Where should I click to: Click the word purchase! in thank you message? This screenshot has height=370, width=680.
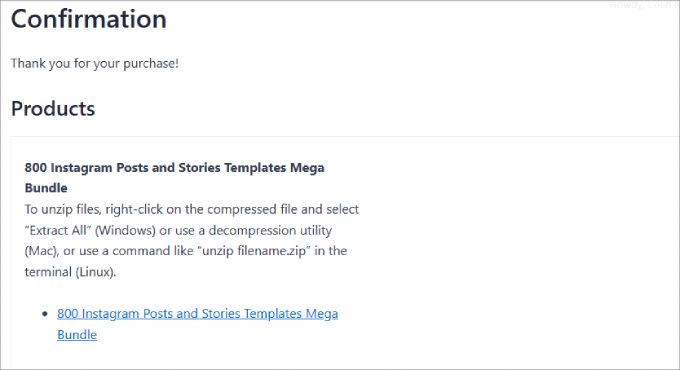pos(151,63)
